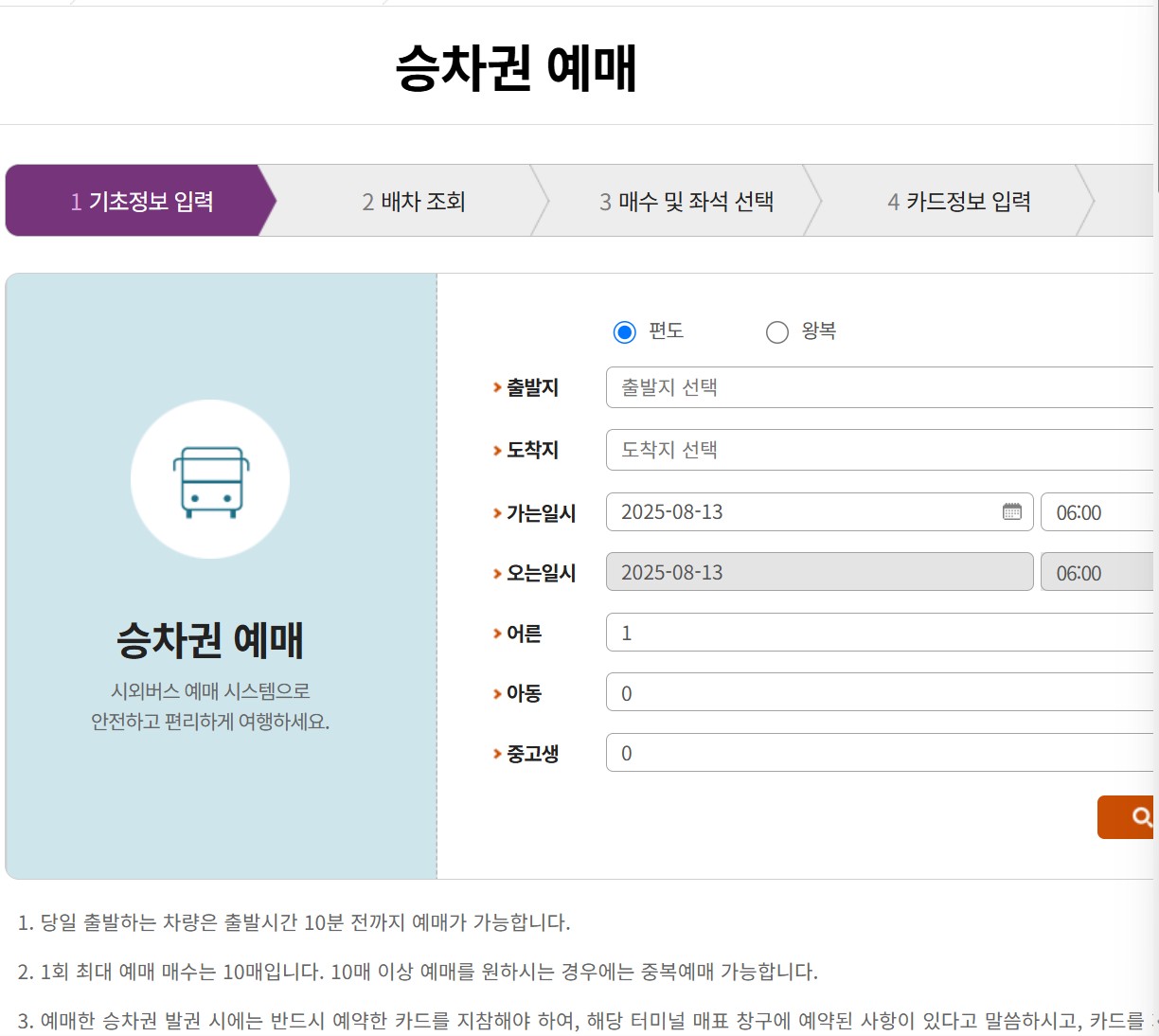Image resolution: width=1159 pixels, height=1036 pixels.
Task: Go to step 1 기초정보 입력
Action: point(141,201)
